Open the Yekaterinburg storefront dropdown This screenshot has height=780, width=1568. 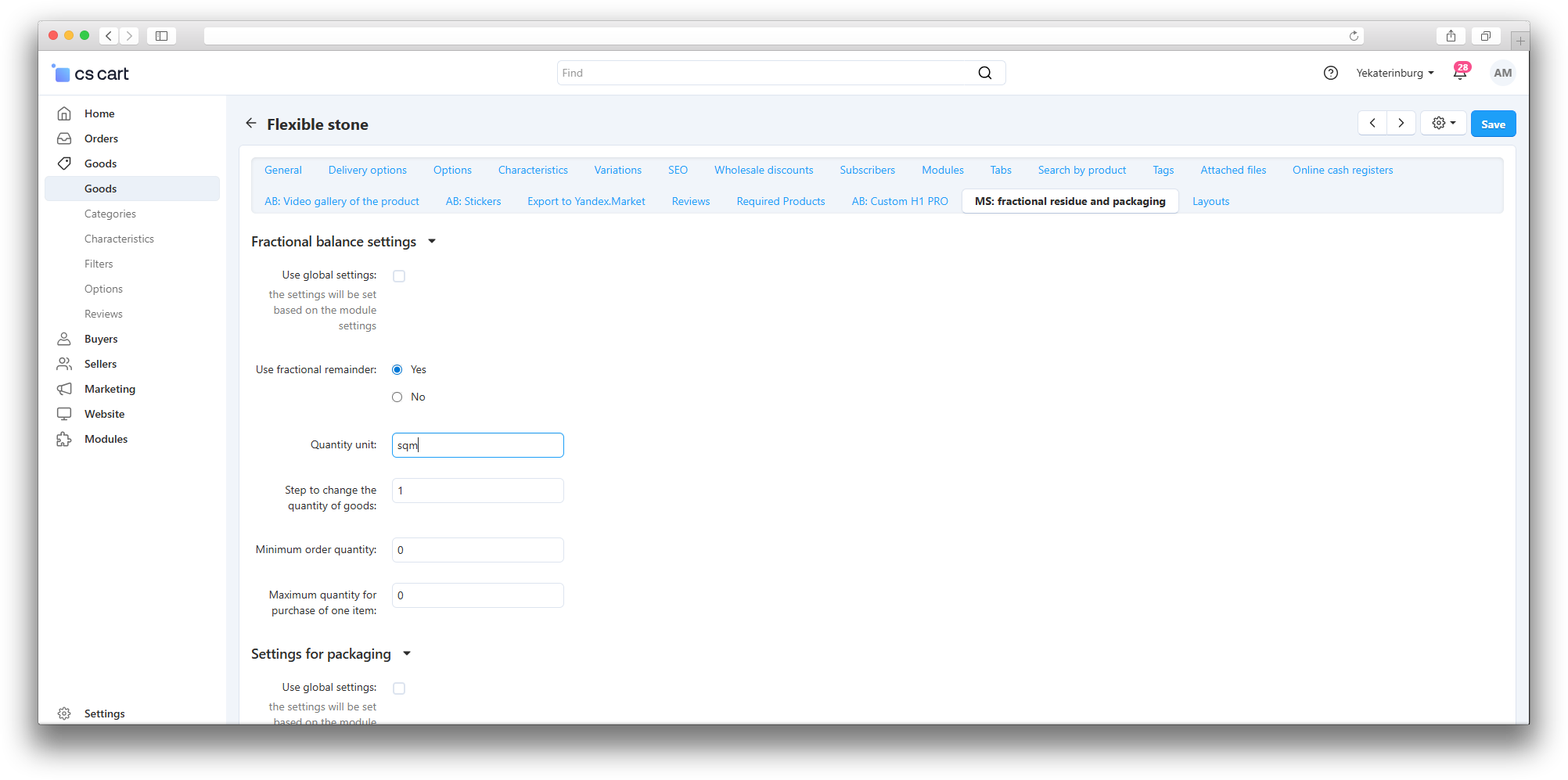tap(1394, 73)
